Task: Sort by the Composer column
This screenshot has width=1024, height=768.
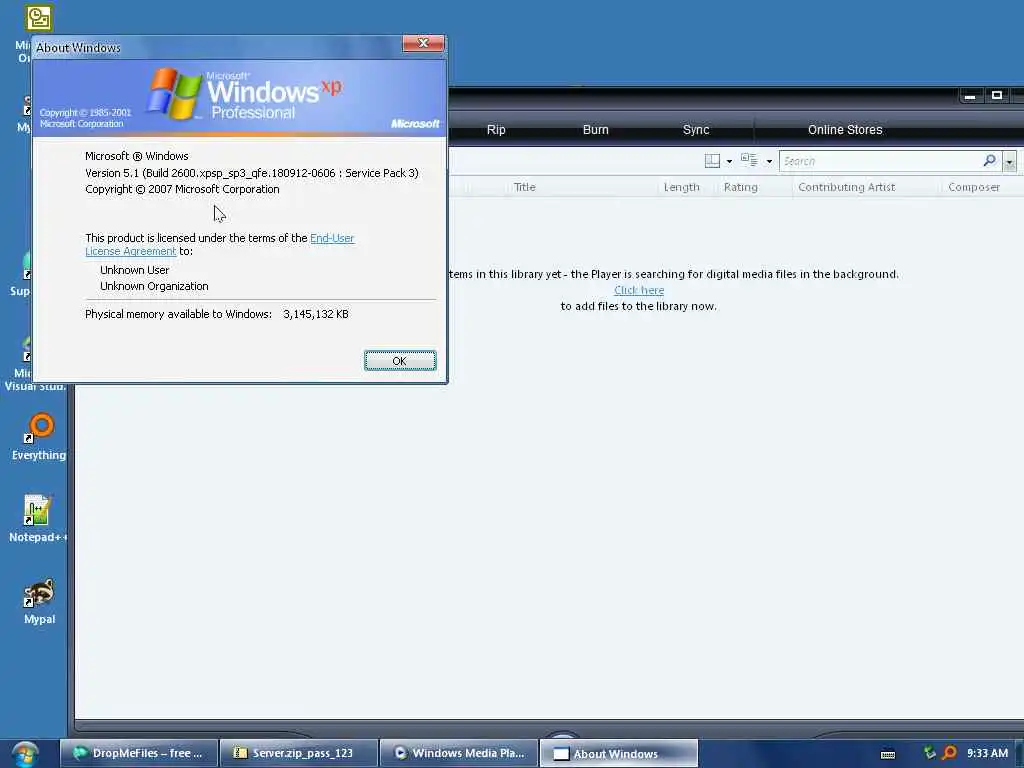Action: click(974, 187)
